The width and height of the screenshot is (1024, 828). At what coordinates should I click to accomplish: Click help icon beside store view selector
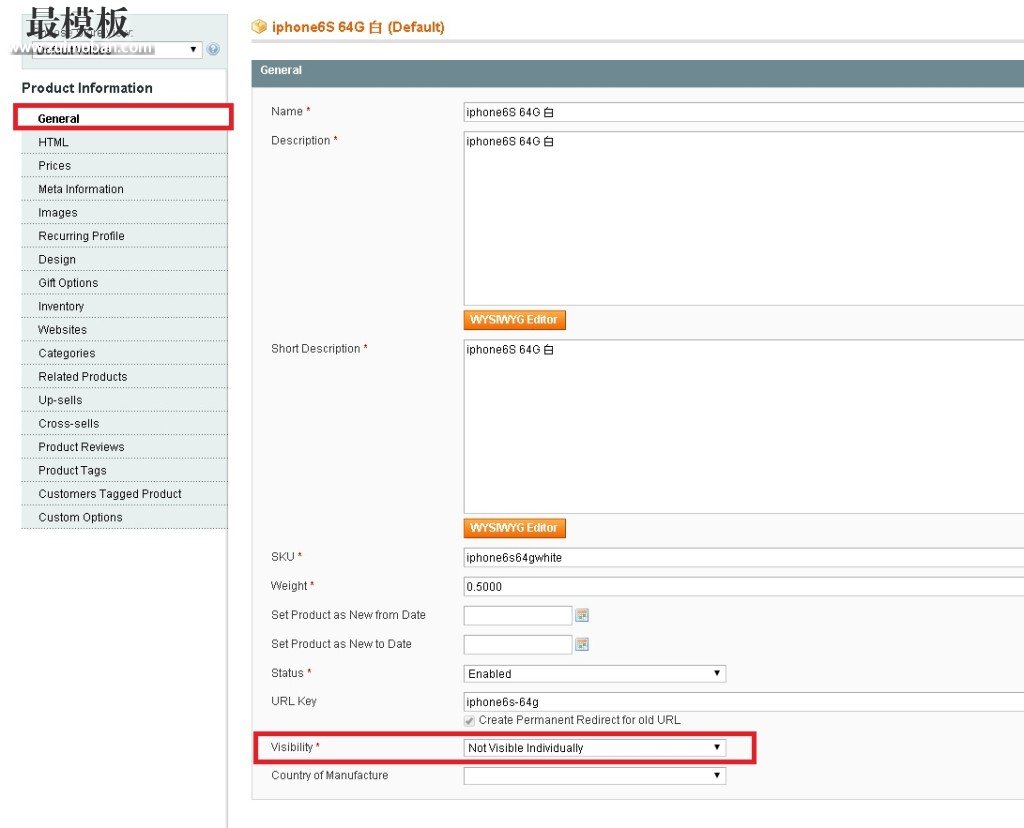pyautogui.click(x=213, y=49)
